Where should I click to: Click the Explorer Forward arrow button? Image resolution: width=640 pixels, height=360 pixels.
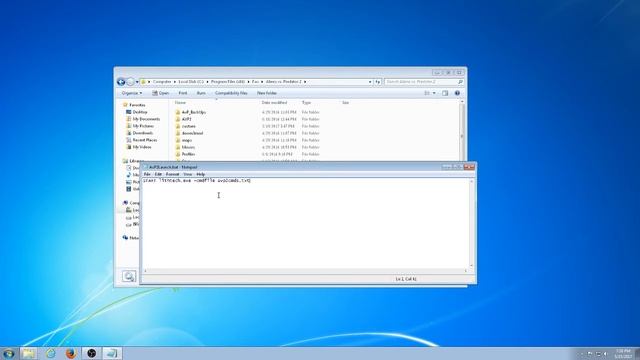130,82
